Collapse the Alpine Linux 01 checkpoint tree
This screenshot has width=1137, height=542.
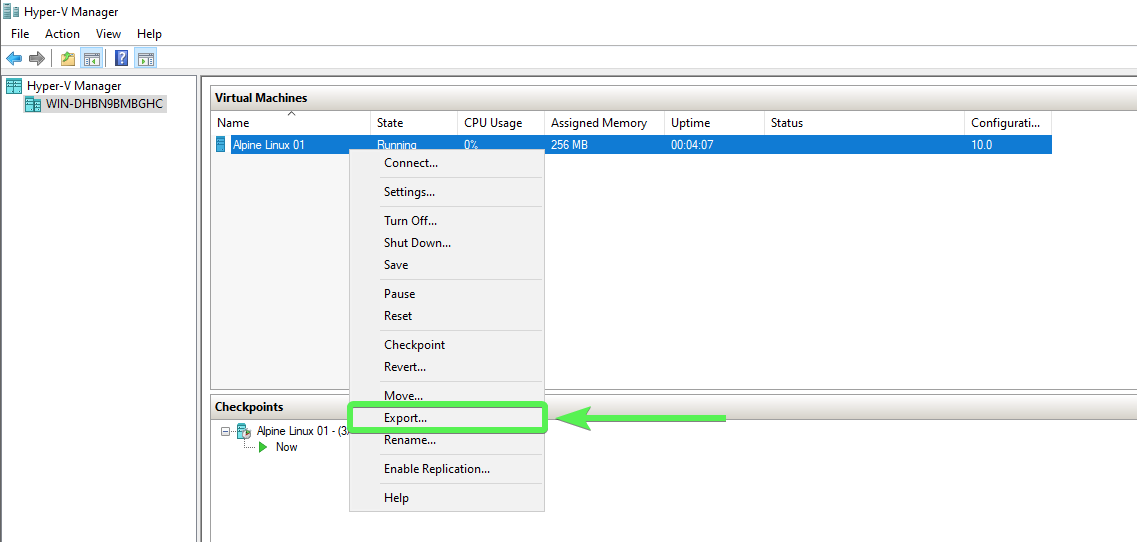point(225,431)
